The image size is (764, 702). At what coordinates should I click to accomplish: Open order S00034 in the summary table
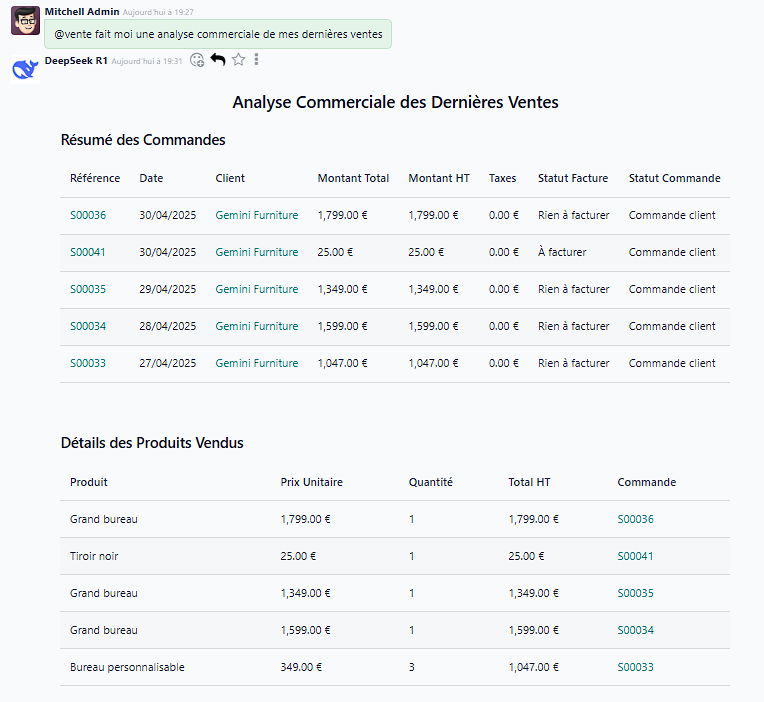coord(88,326)
